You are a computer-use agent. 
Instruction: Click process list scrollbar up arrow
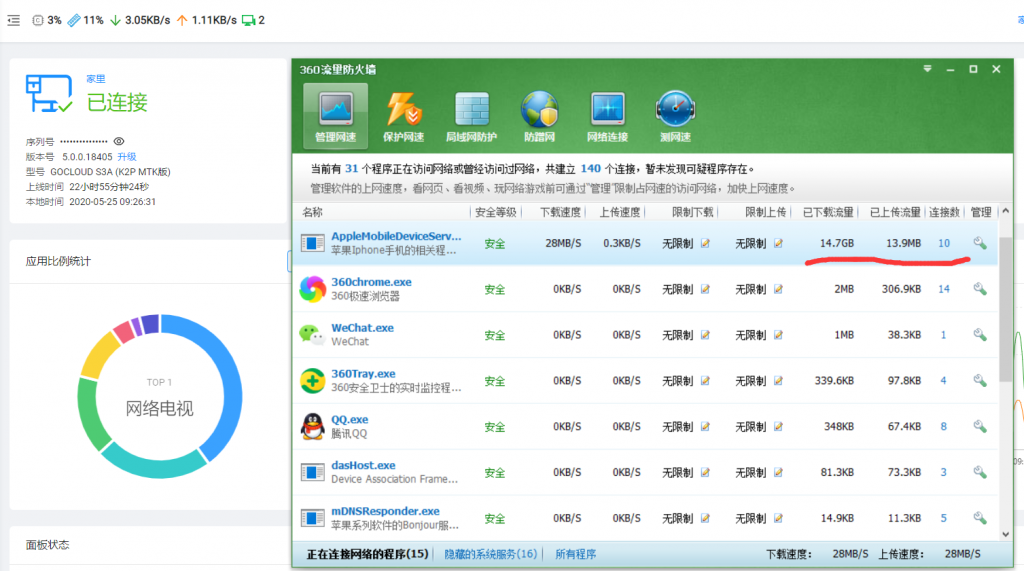click(x=1006, y=211)
